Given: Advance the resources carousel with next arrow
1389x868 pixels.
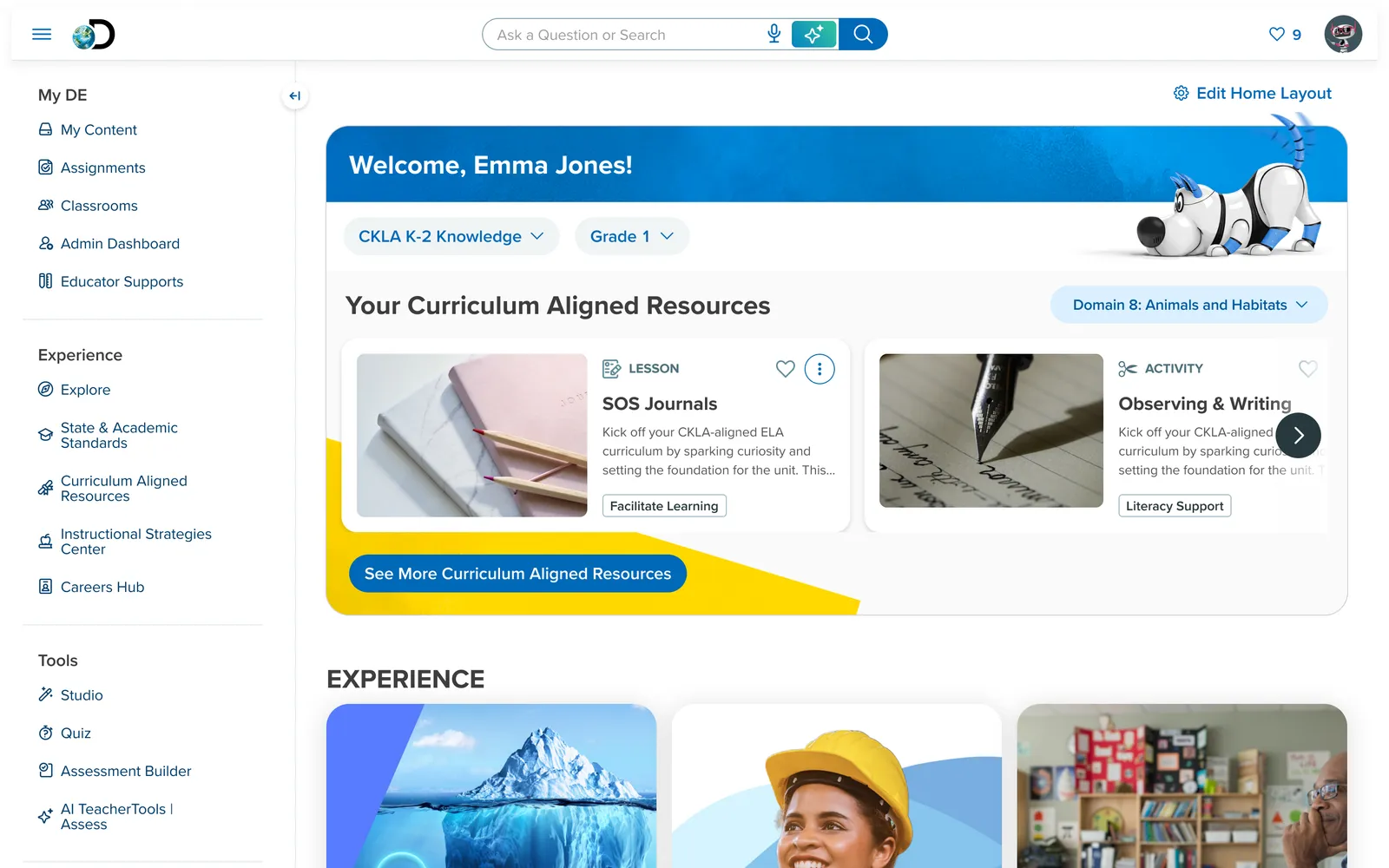Looking at the screenshot, I should coord(1299,436).
